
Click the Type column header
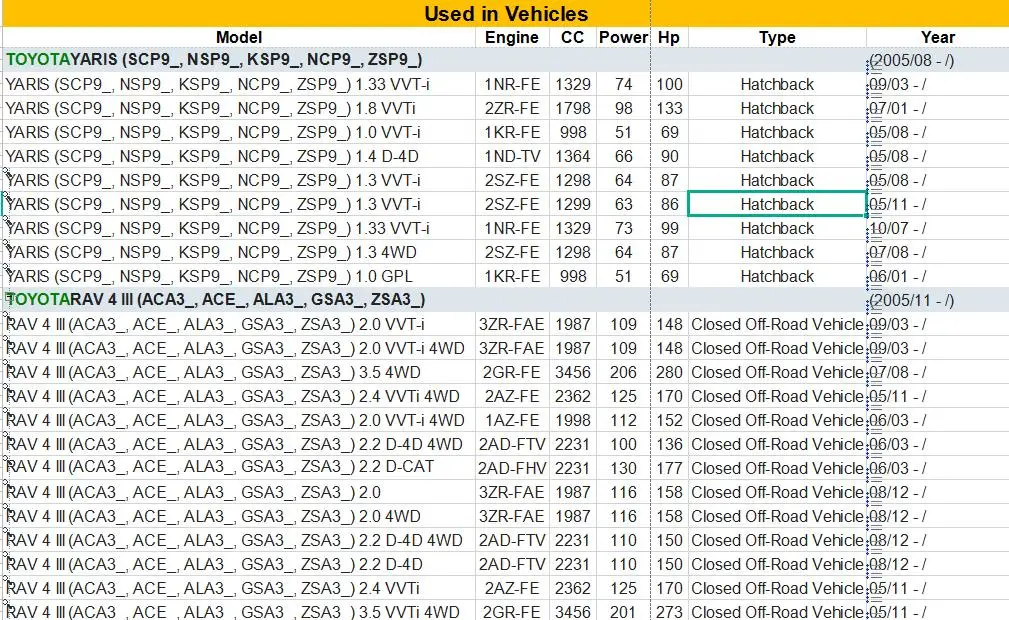tap(777, 37)
